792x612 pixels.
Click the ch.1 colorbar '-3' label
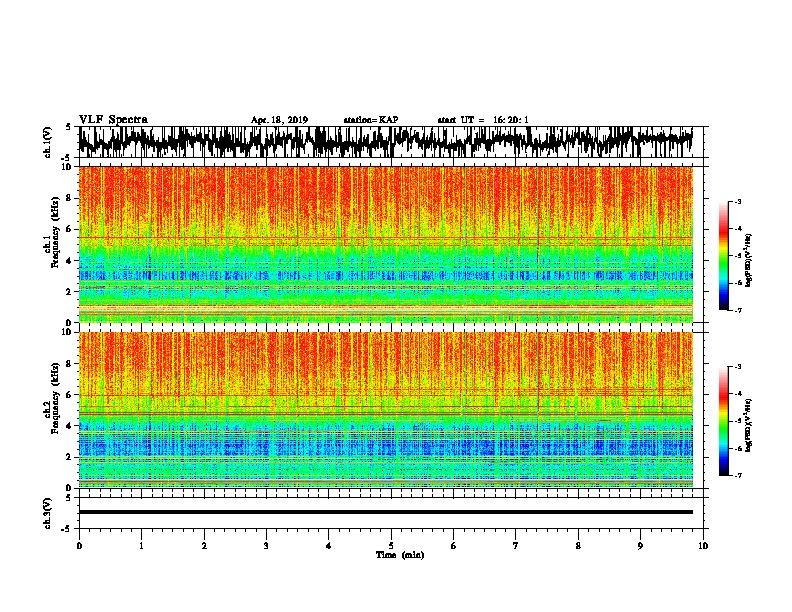click(737, 202)
